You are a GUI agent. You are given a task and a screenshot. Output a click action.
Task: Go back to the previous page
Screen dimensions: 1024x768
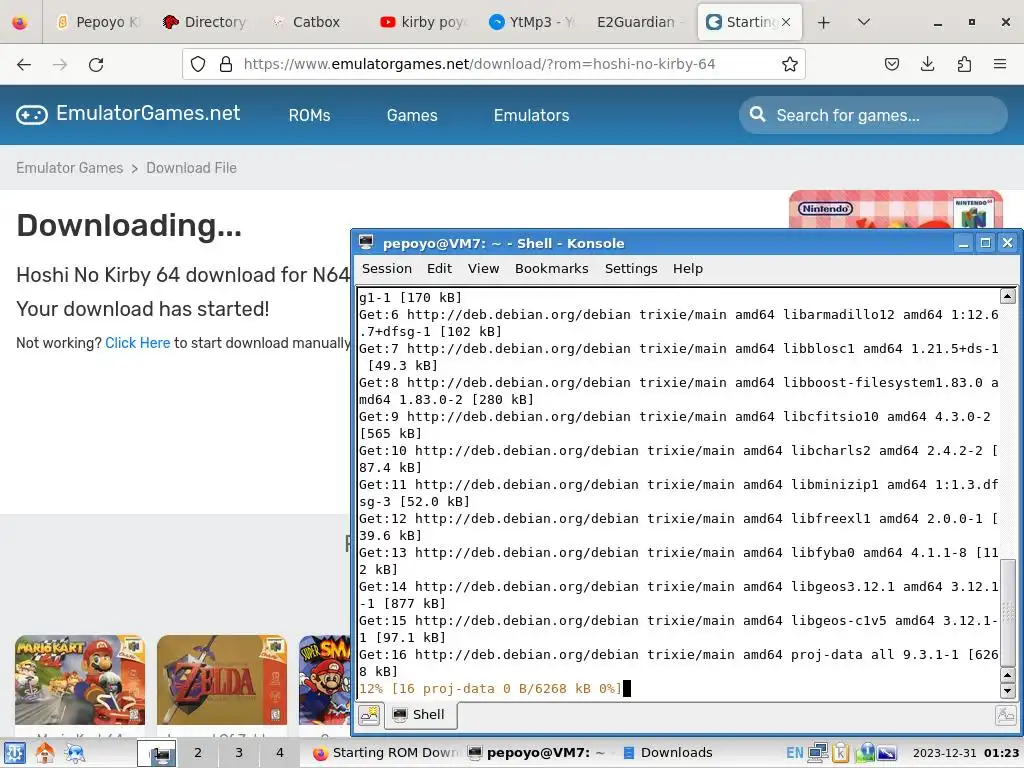coord(24,64)
